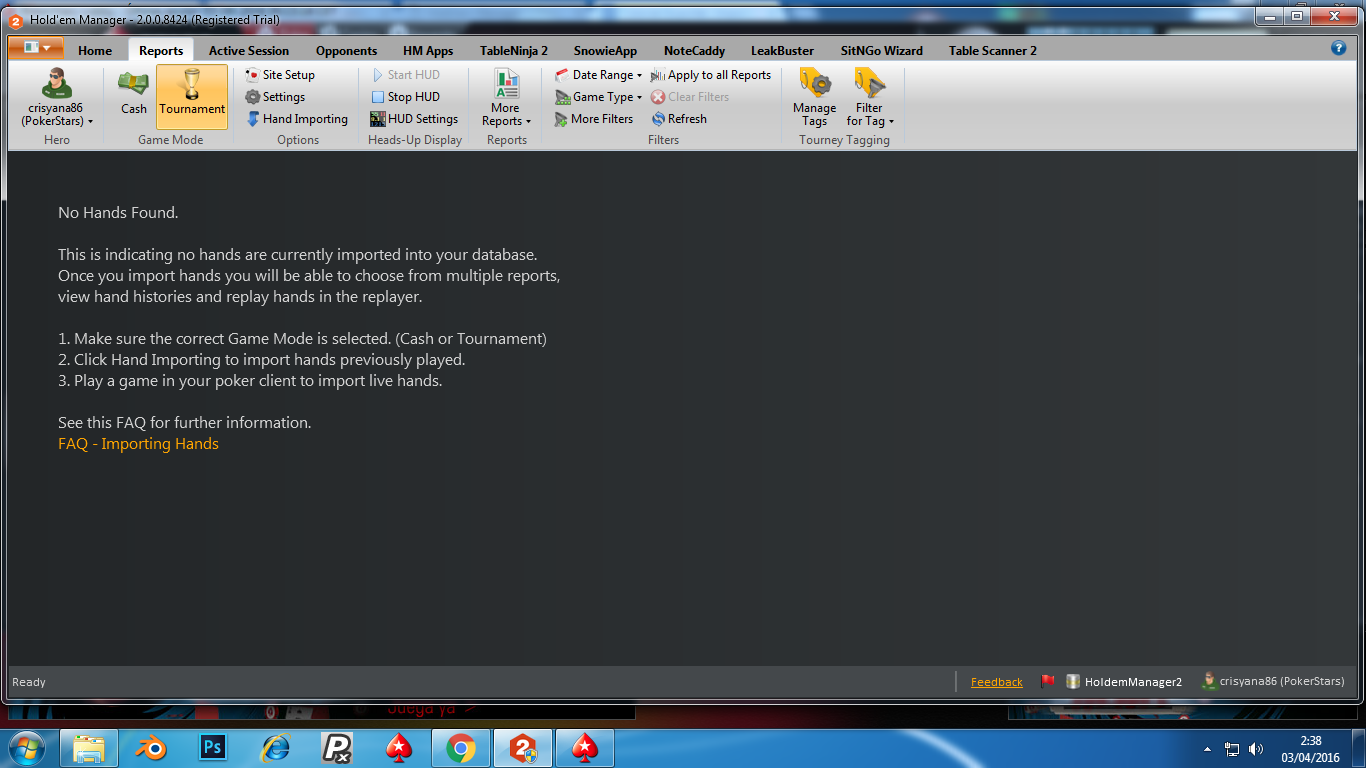
Task: Open the Px application taskbar icon
Action: 337,748
